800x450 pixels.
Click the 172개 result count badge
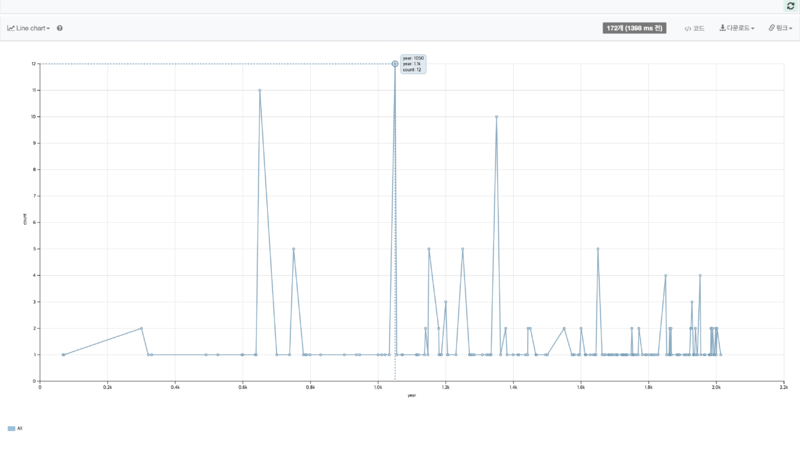coord(634,28)
